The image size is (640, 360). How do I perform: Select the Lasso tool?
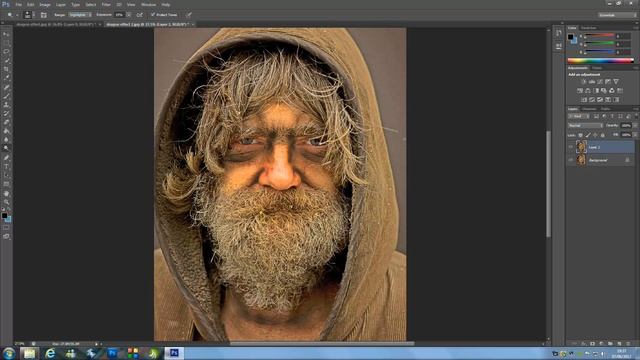click(6, 52)
